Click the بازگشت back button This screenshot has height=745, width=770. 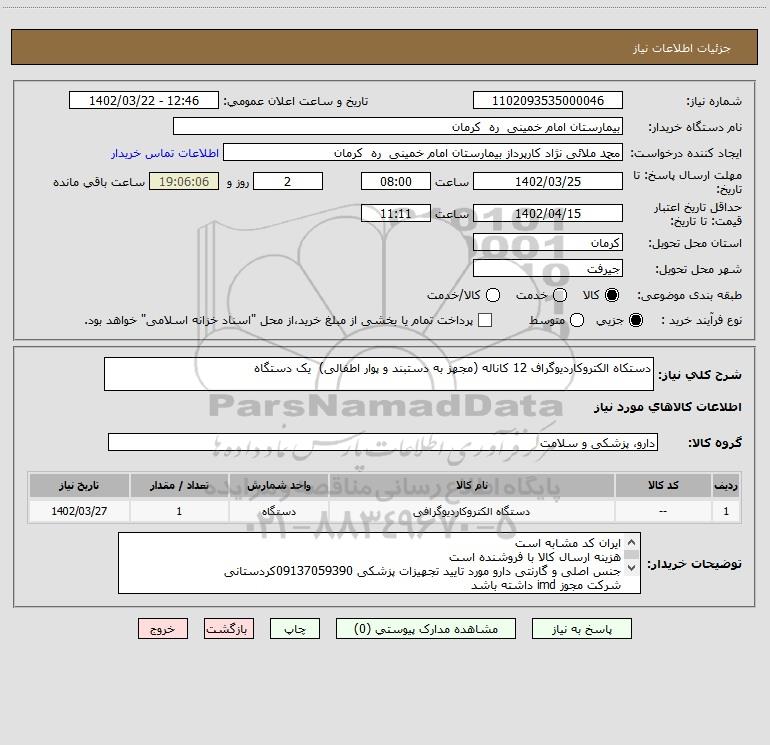229,629
